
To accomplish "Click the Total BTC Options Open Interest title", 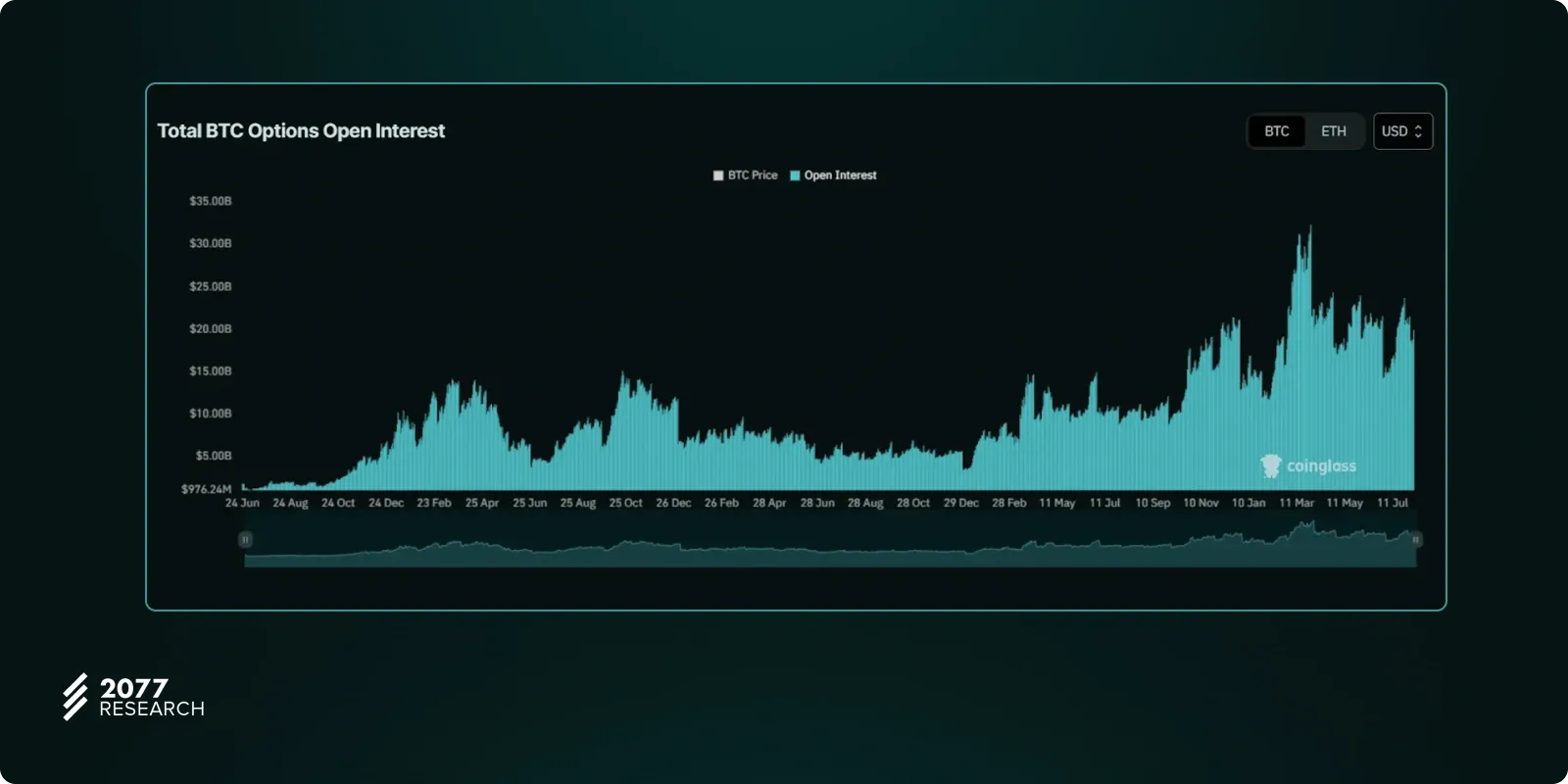I will coord(301,131).
